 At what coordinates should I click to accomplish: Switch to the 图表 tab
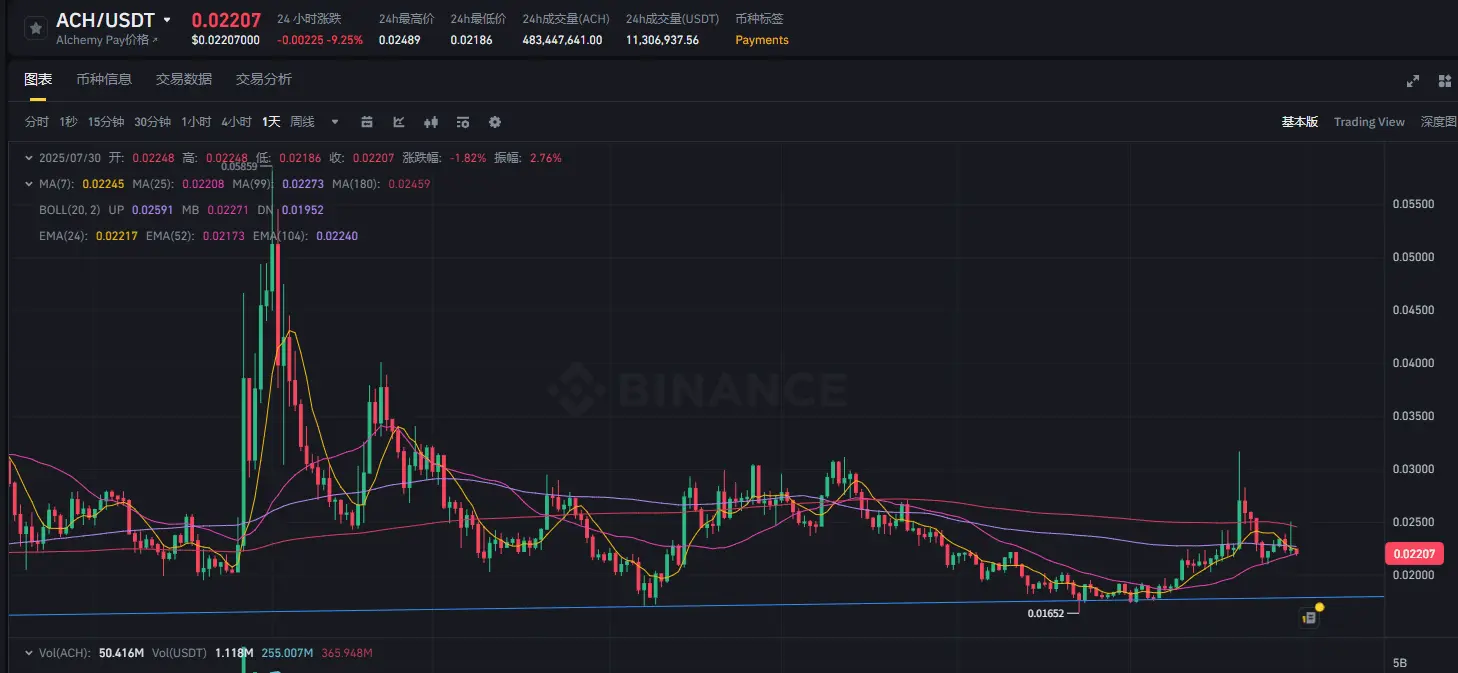tap(38, 79)
